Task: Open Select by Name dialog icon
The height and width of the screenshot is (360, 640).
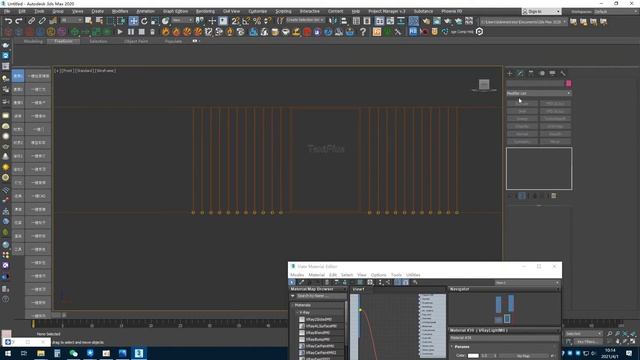Action: (99, 21)
